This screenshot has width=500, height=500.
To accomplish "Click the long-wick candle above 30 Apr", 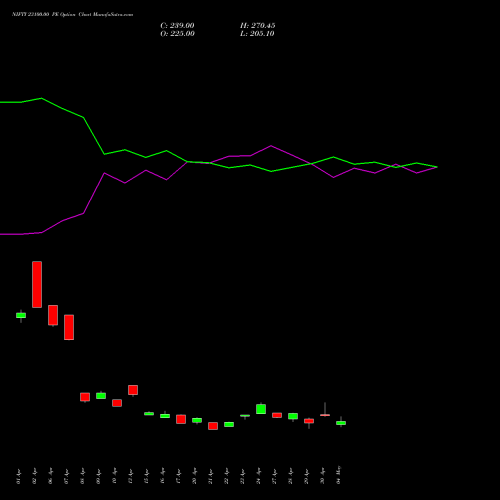I will pos(325,410).
